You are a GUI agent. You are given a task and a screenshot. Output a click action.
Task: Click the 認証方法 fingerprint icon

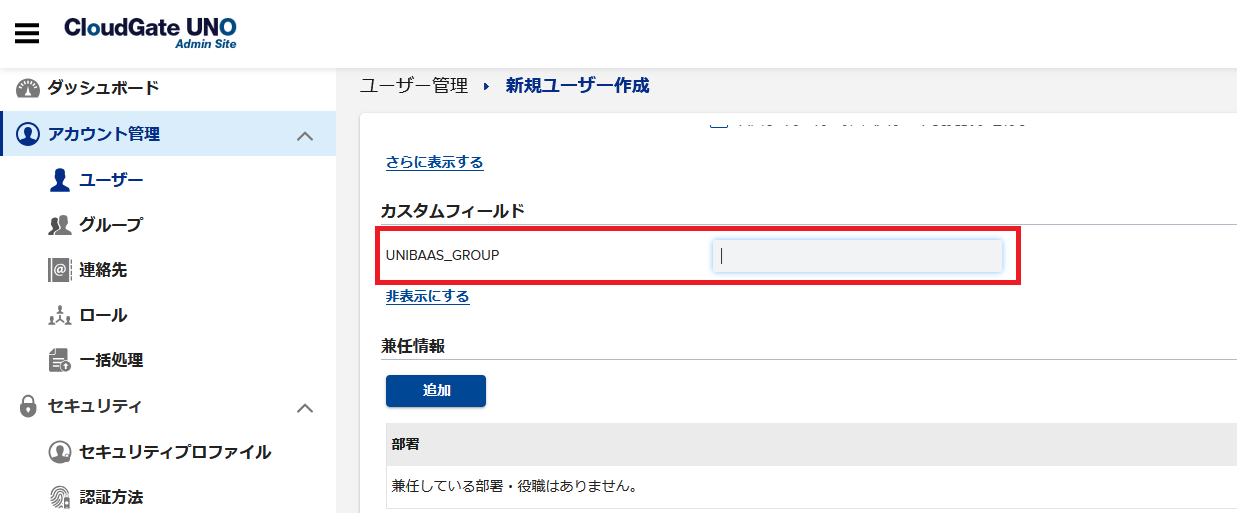pos(60,496)
